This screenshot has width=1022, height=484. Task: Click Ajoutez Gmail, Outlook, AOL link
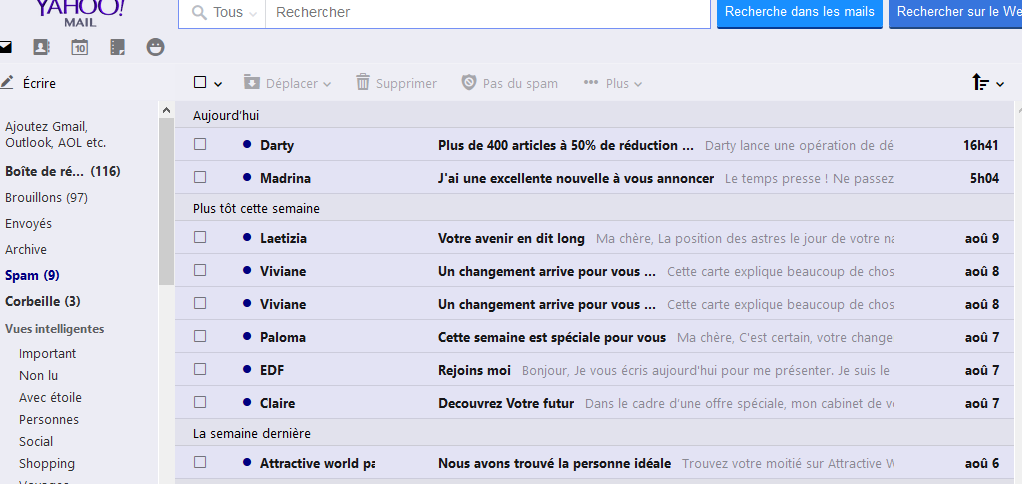coord(55,134)
